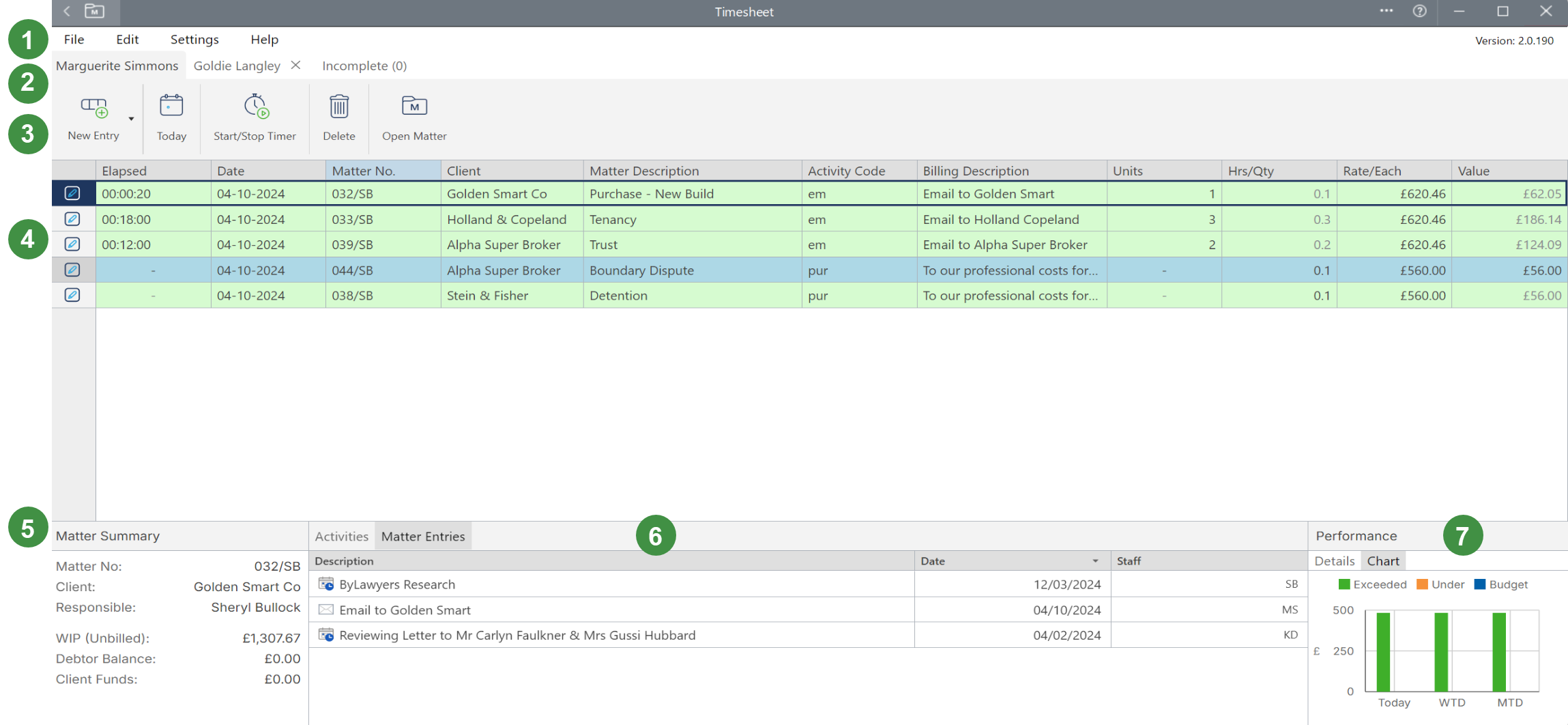Click the Exceeded green legend swatch
Screen dimensions: 1568x725
tap(1344, 584)
